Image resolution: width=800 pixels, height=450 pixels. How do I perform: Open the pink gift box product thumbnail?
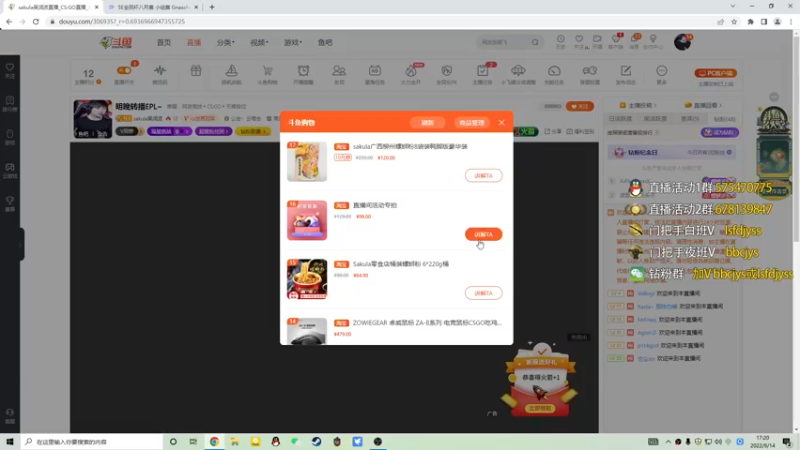[x=307, y=220]
